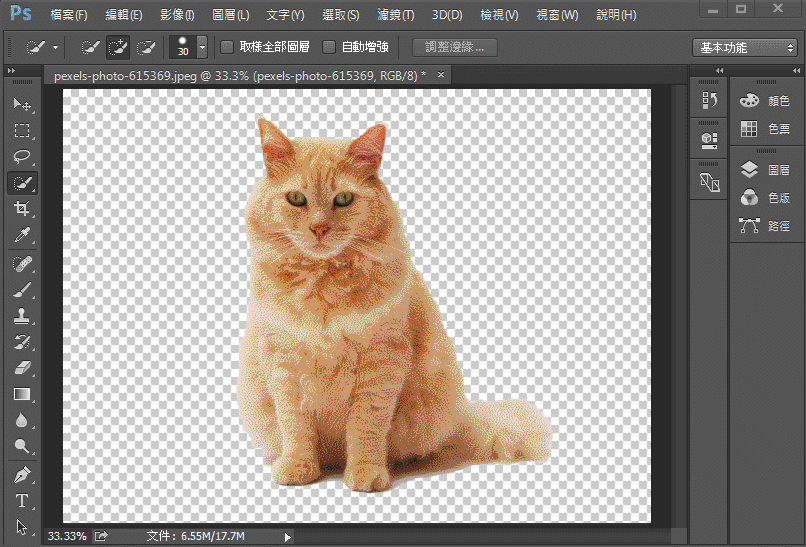Open the 濾鏡(T) menu
The height and width of the screenshot is (547, 806).
(395, 15)
